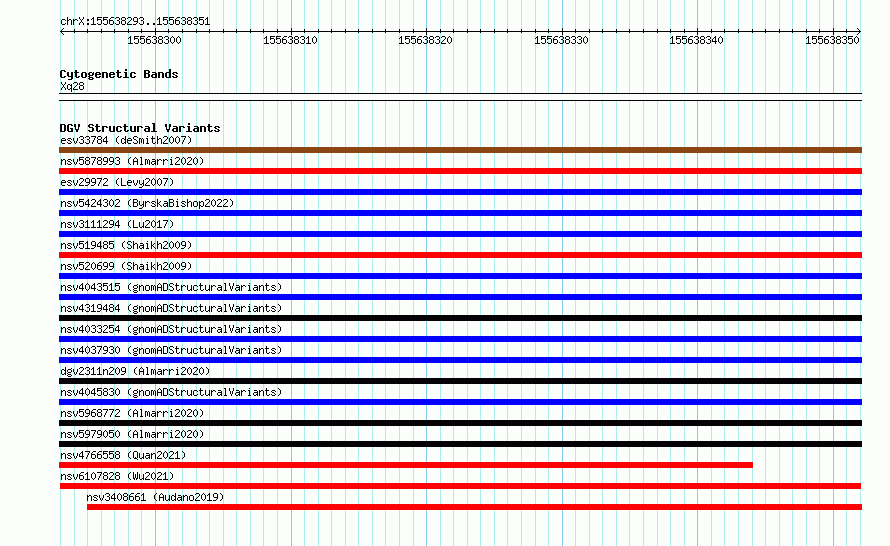This screenshot has height=546, width=890.
Task: Click the blue nsv4037930 variant bar
Action: coord(460,360)
